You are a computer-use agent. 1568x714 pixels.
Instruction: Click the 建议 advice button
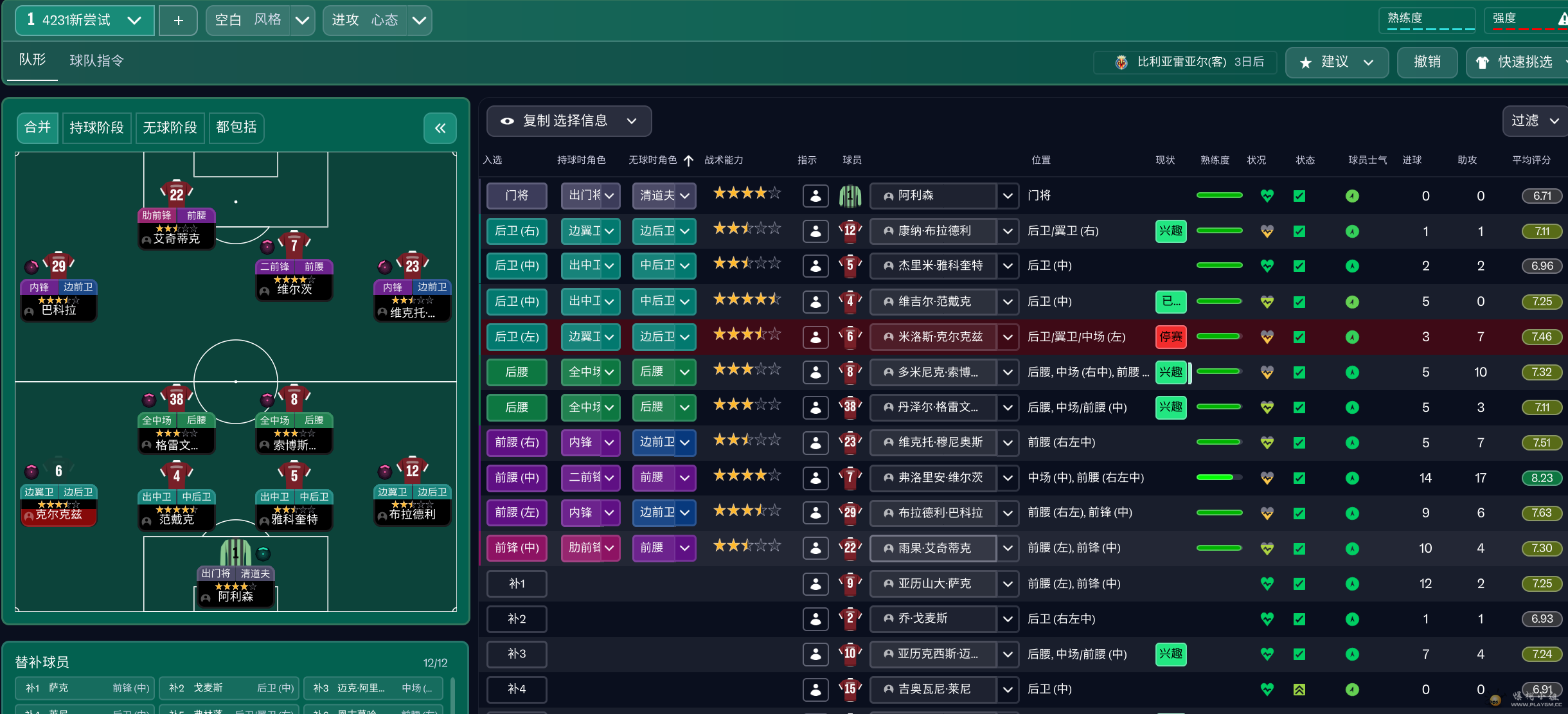tap(1337, 62)
